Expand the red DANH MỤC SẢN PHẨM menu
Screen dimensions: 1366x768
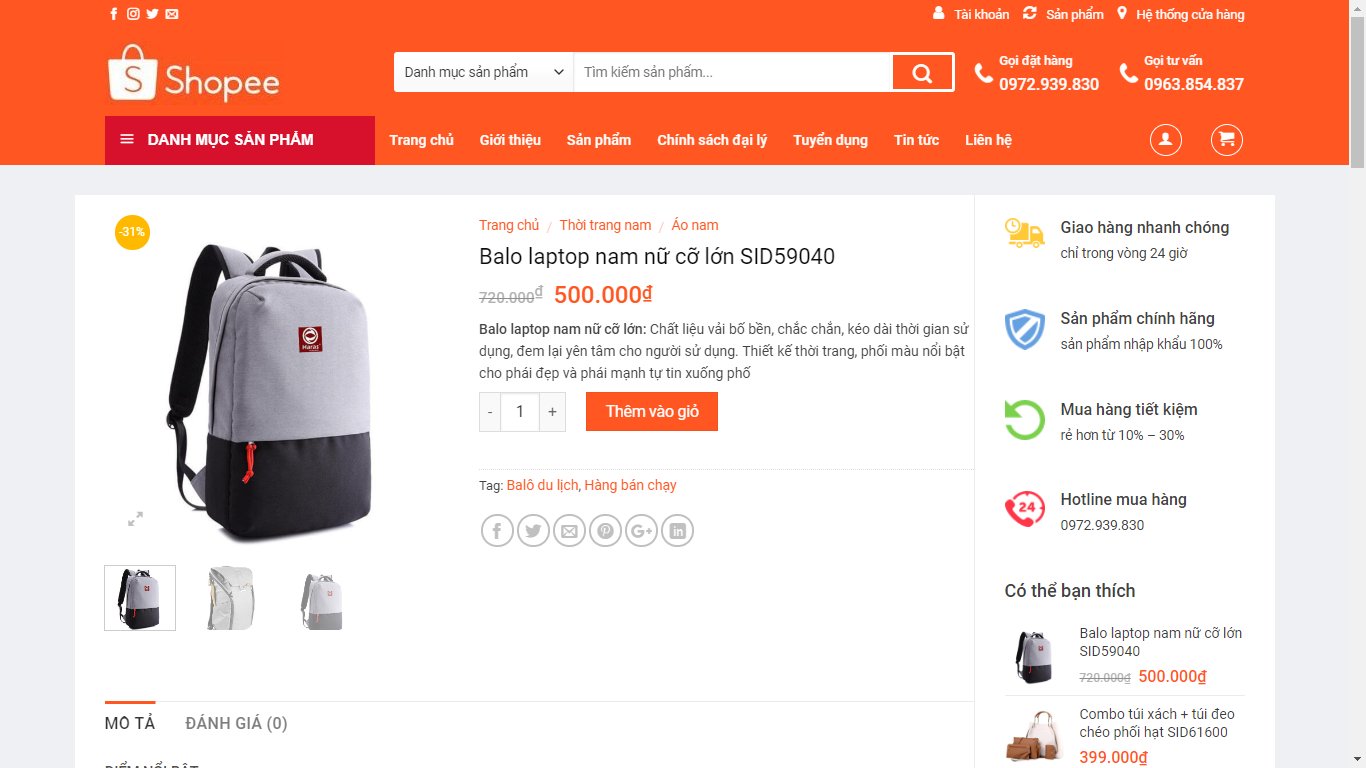click(240, 140)
